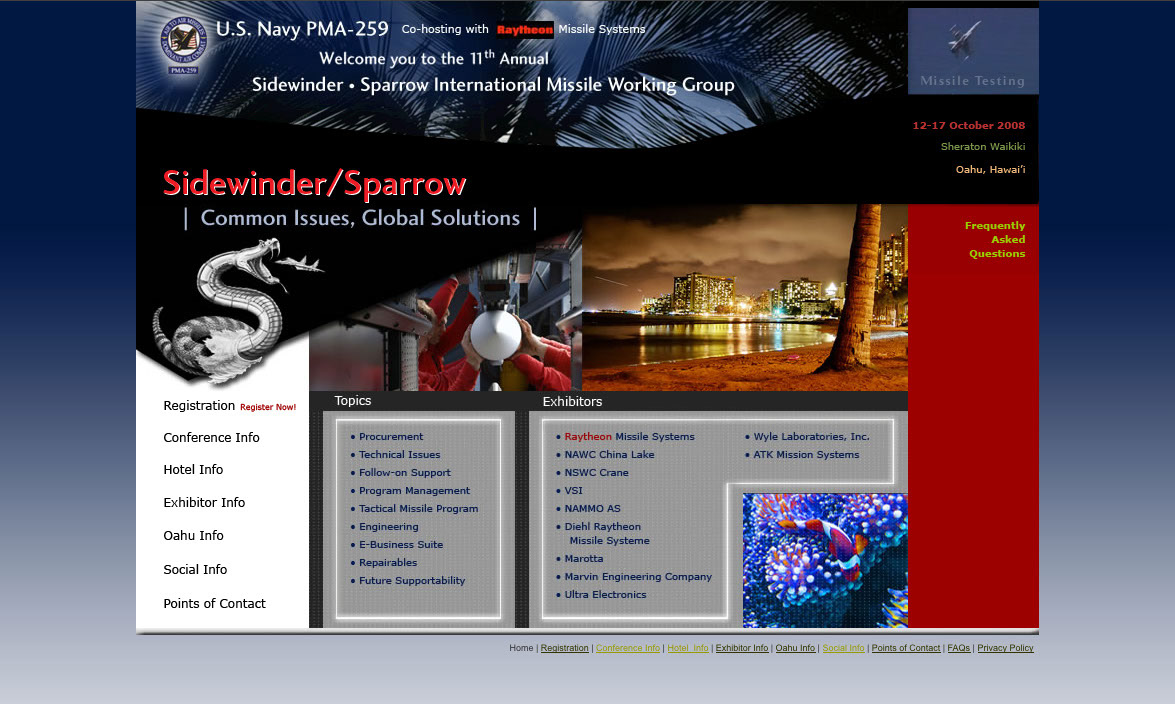Click Privacy Policy in the footer
1175x704 pixels.
1006,648
